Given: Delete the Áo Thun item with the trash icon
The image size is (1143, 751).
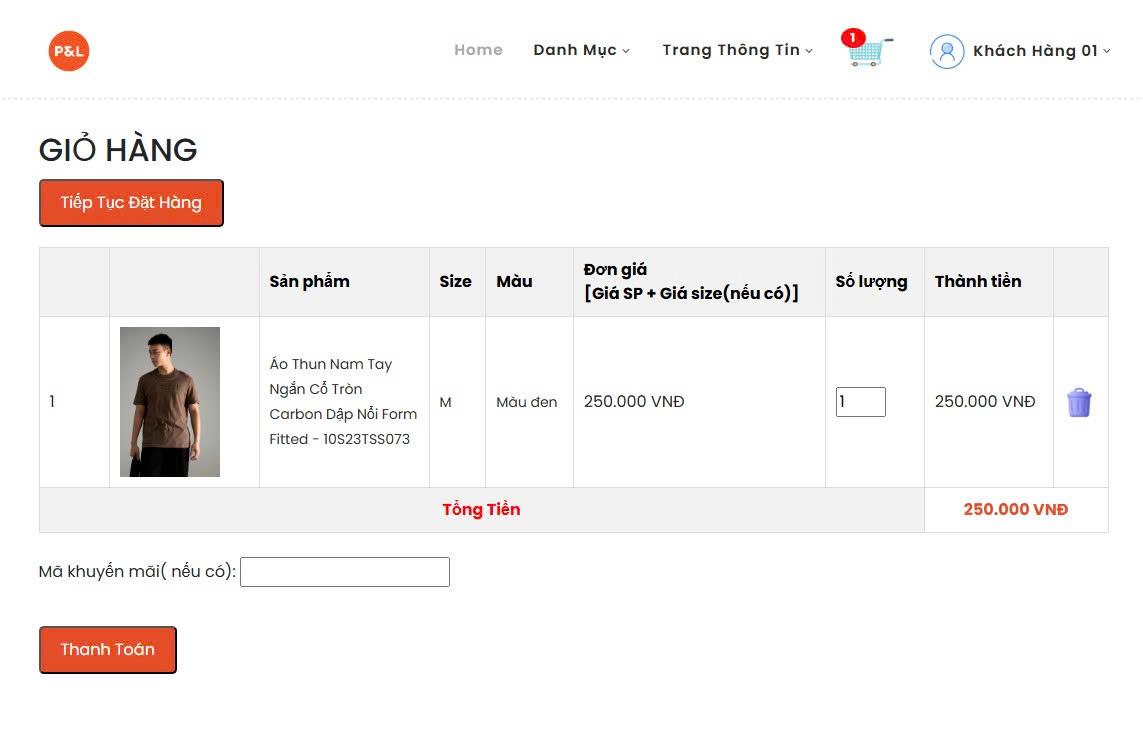Looking at the screenshot, I should click(x=1079, y=401).
